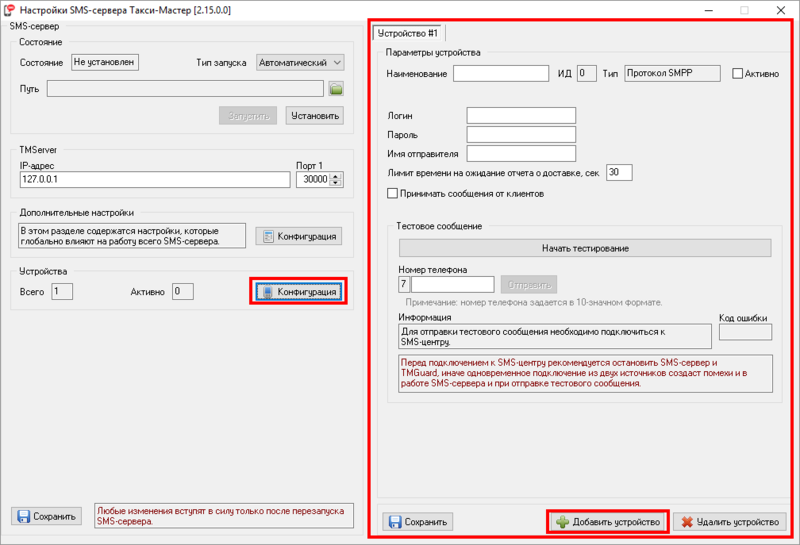The width and height of the screenshot is (800, 545).
Task: Click the delivery report timeout field (30)
Action: (619, 172)
